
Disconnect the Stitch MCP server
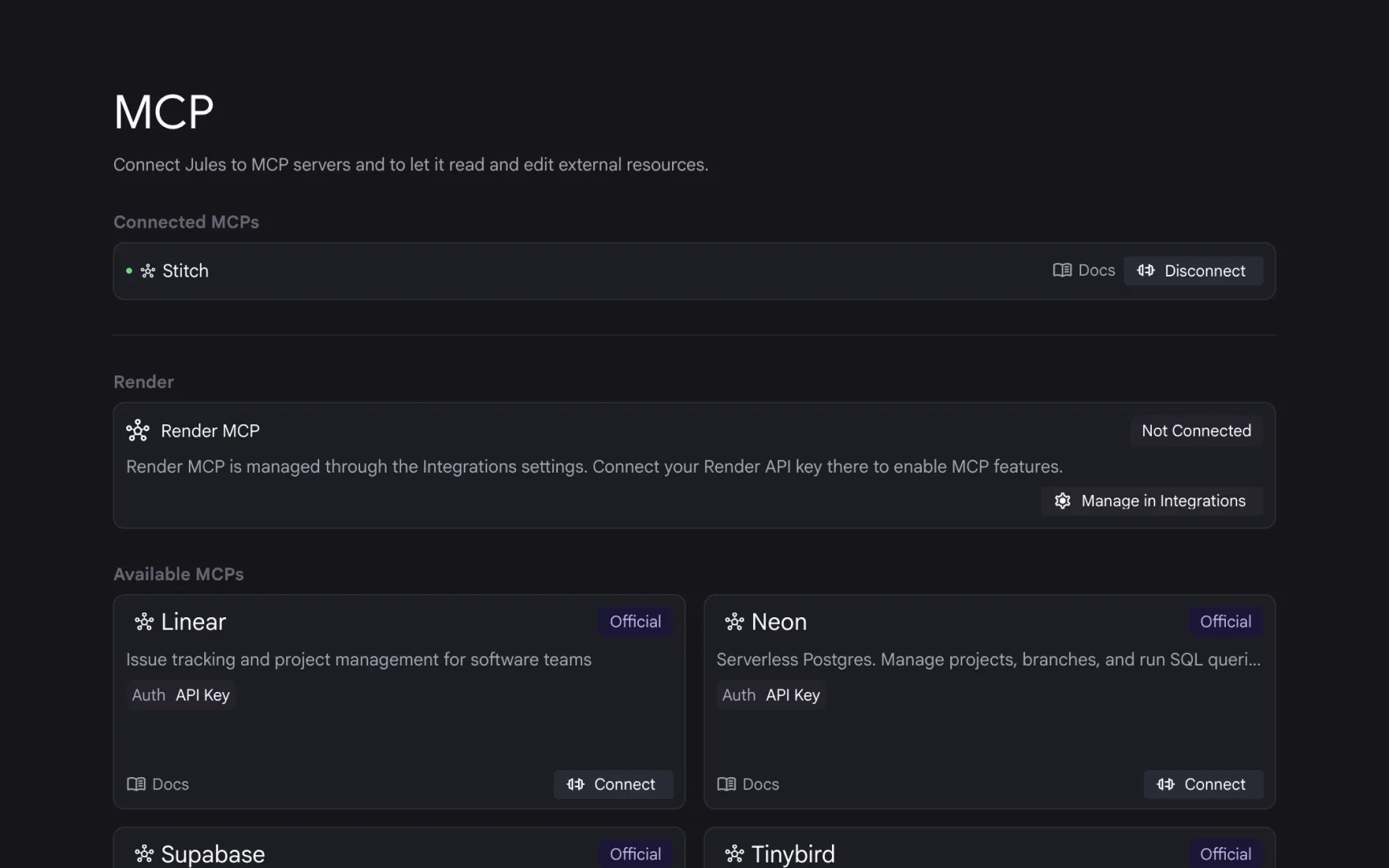pyautogui.click(x=1193, y=271)
